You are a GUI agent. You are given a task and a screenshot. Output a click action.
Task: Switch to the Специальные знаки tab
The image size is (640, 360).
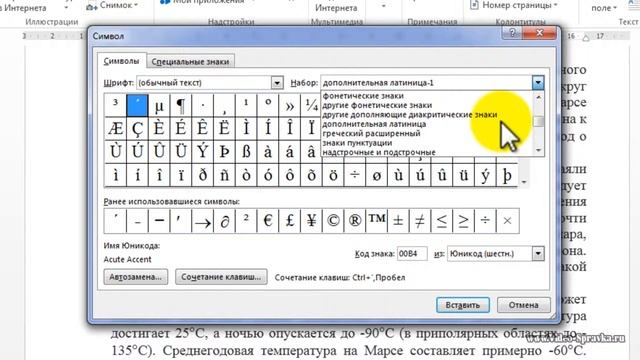tap(190, 62)
